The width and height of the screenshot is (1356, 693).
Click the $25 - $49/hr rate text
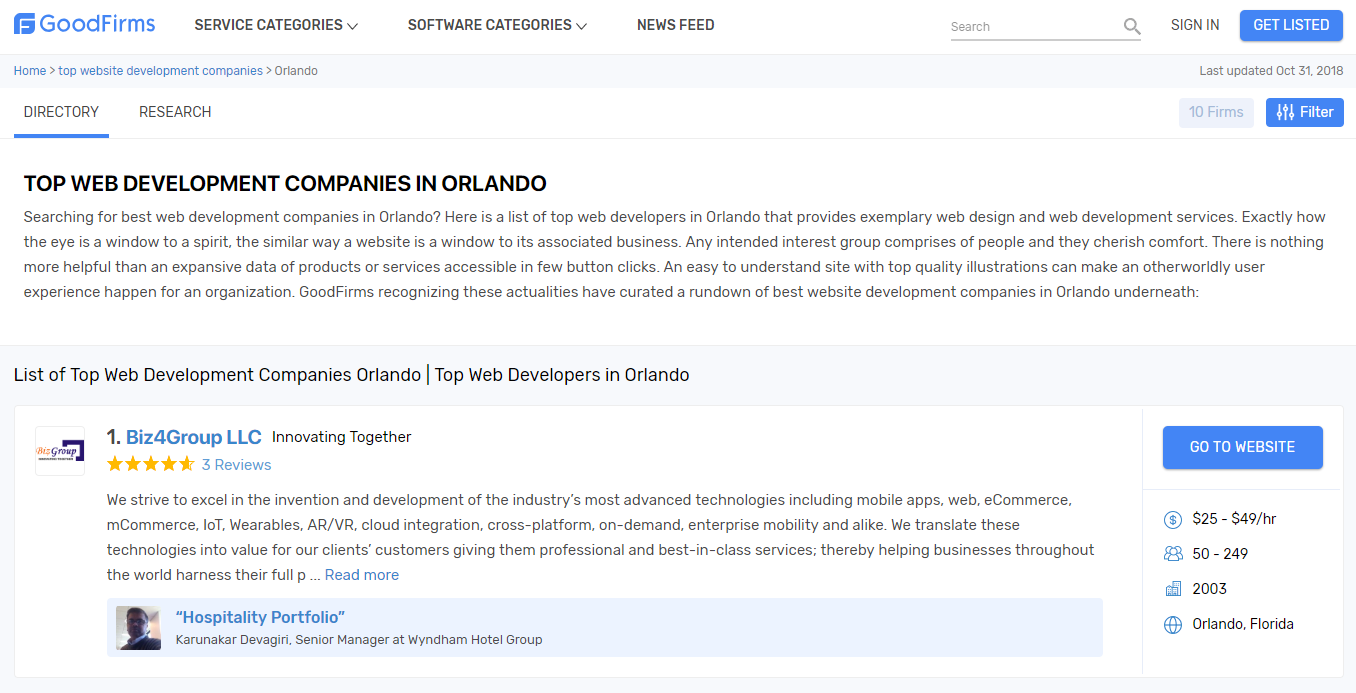(1234, 519)
